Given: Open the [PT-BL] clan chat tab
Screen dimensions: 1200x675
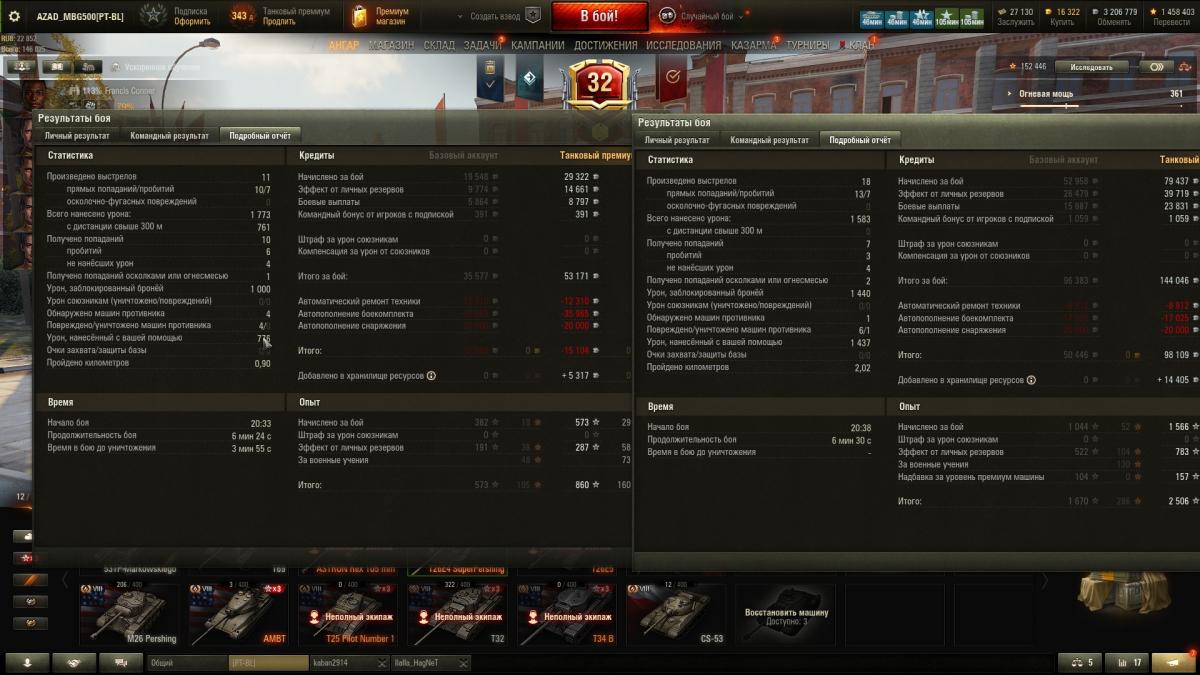Looking at the screenshot, I should (x=268, y=663).
